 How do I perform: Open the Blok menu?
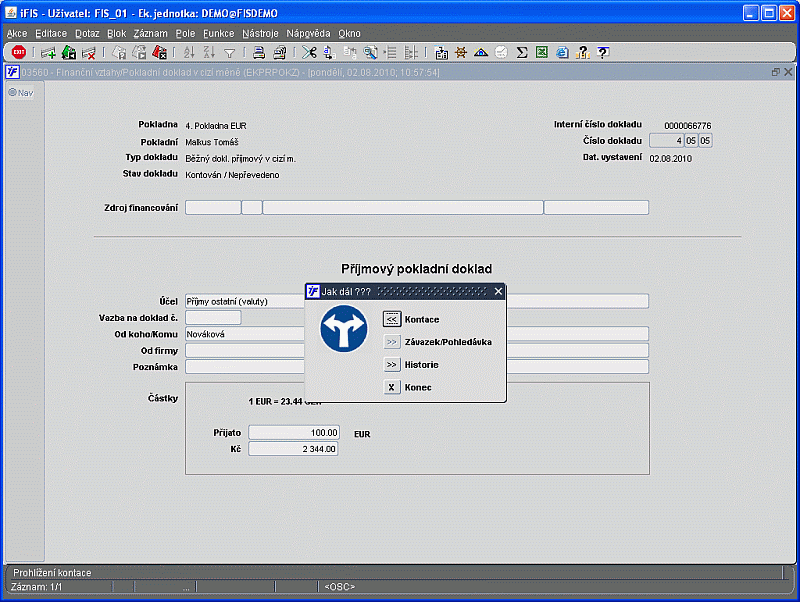click(116, 33)
